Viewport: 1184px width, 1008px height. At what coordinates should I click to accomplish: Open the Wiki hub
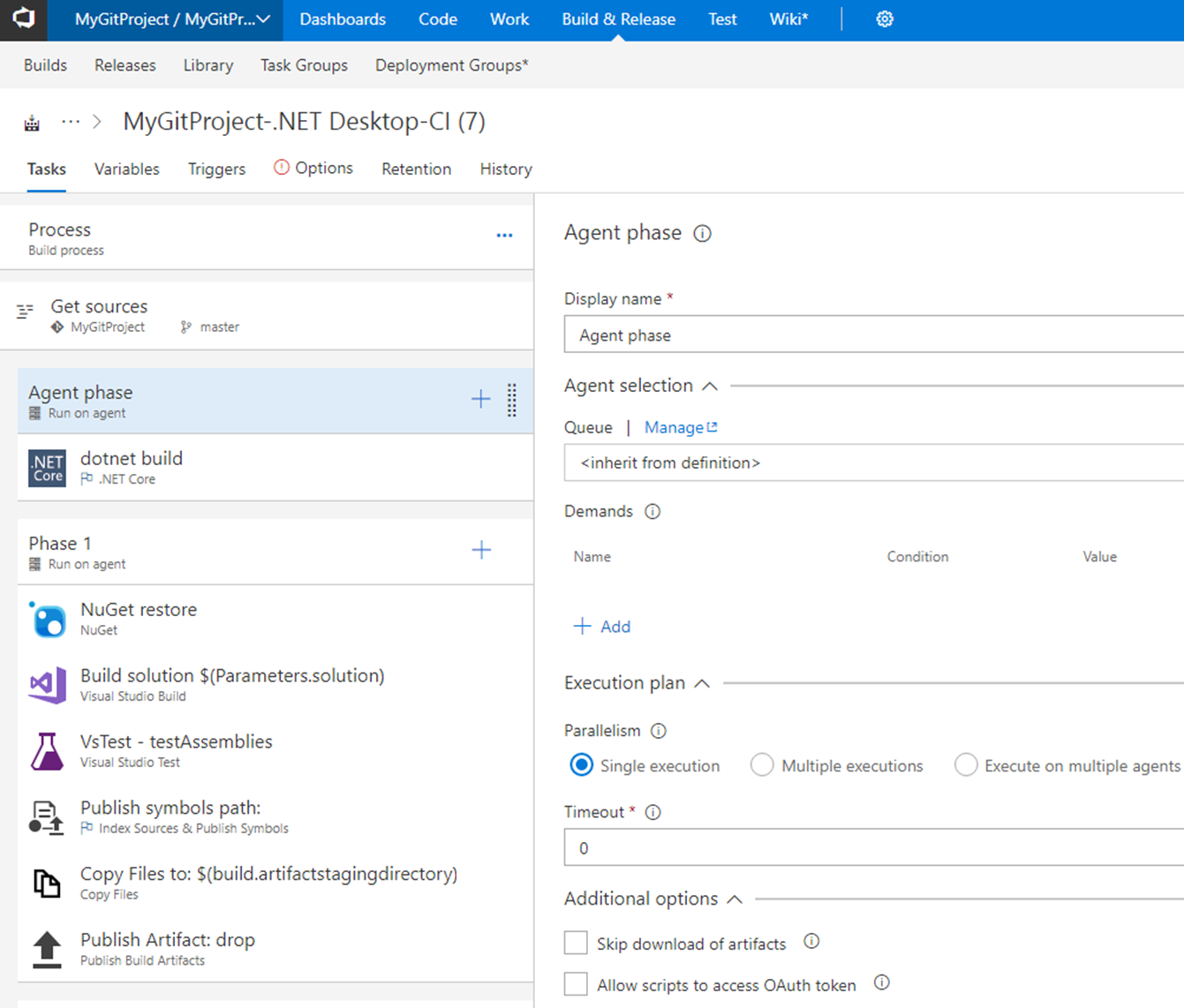point(788,19)
